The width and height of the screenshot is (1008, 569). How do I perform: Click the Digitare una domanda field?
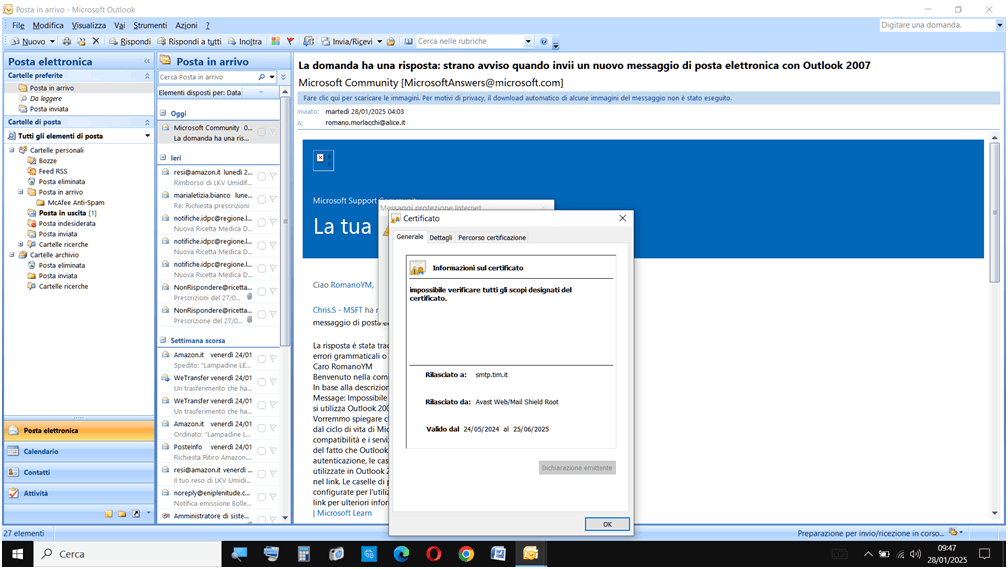click(937, 25)
